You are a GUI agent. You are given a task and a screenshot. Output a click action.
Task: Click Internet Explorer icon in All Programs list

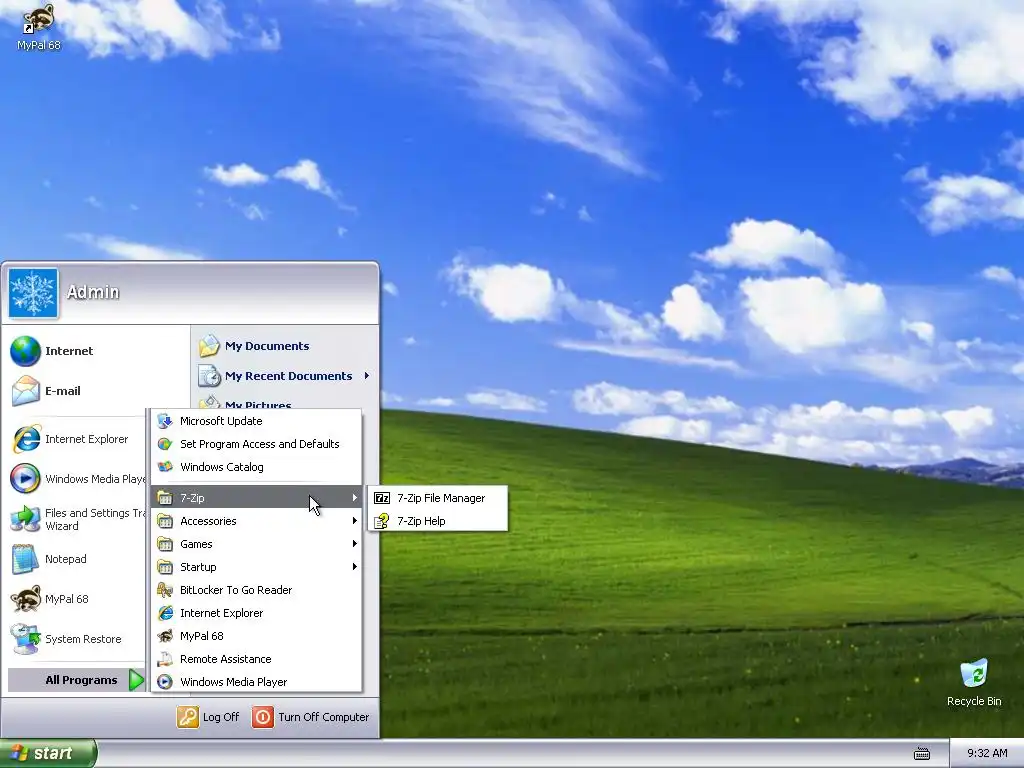(x=165, y=613)
